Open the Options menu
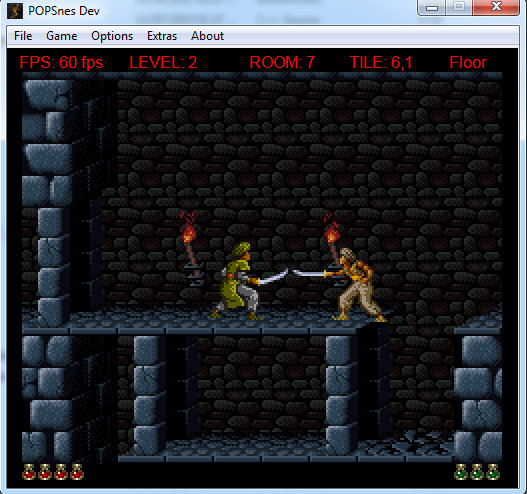This screenshot has height=494, width=527. pyautogui.click(x=112, y=36)
